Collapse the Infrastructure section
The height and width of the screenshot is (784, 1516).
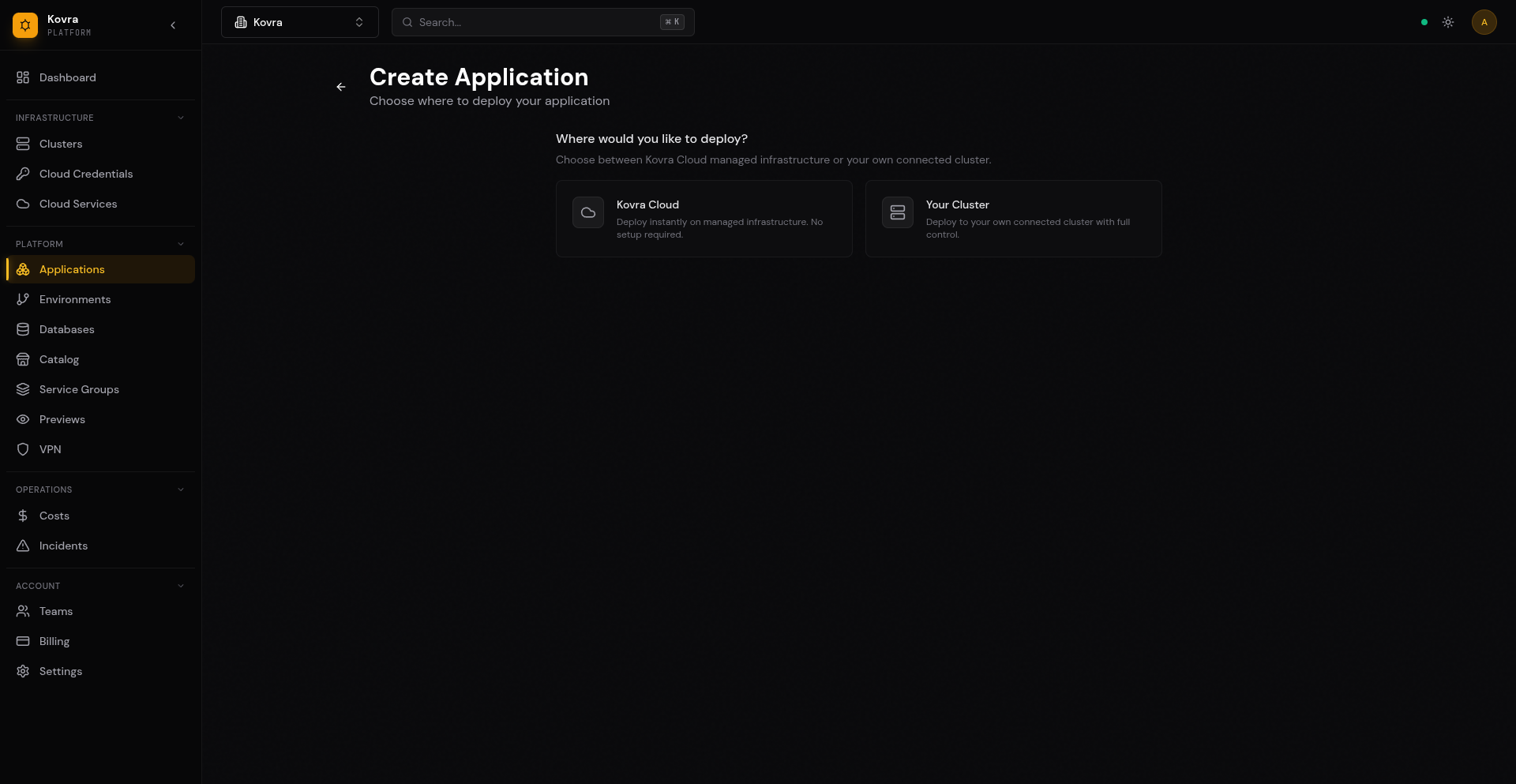(x=181, y=118)
